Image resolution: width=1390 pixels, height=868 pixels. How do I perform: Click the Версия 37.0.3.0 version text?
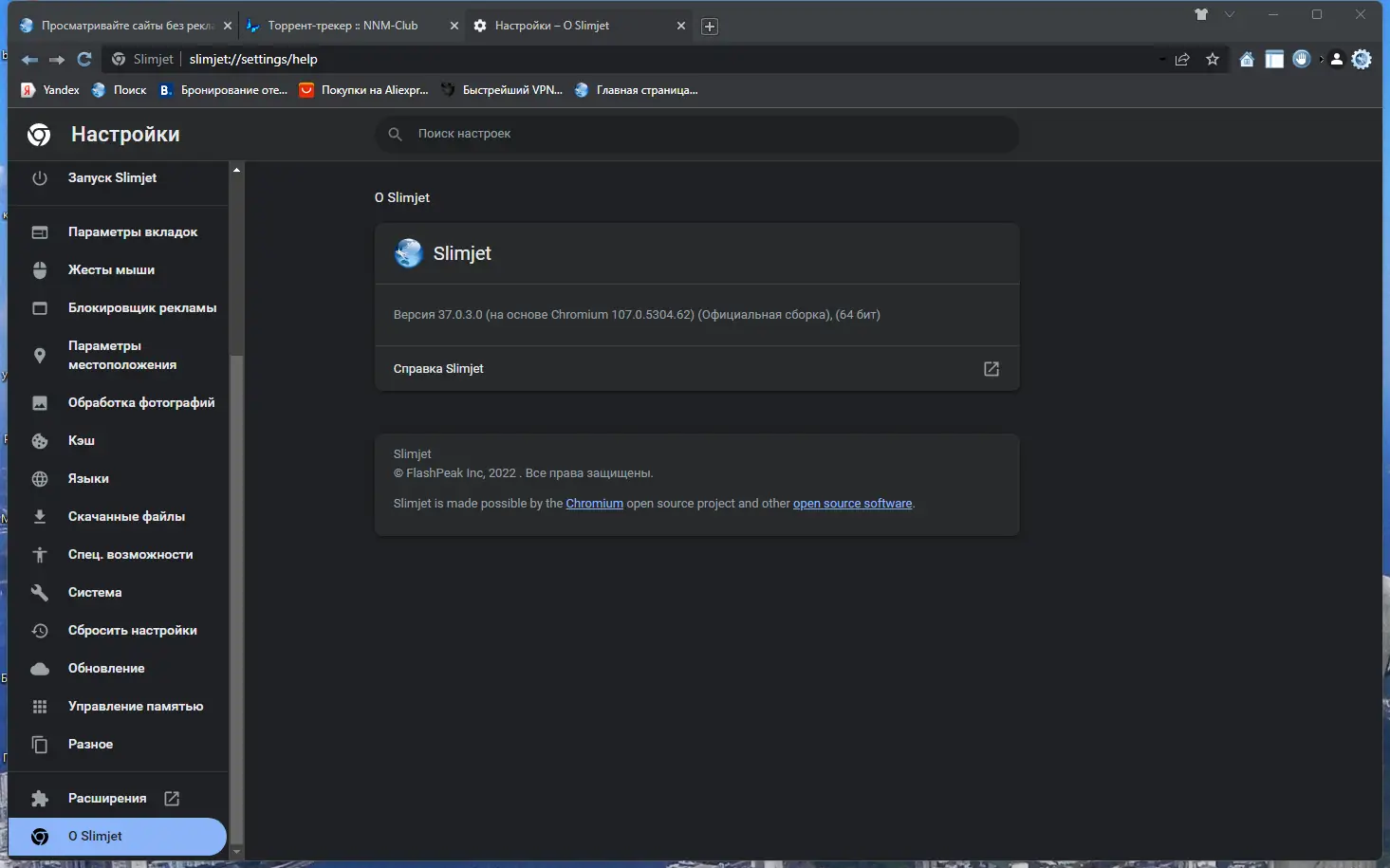pyautogui.click(x=637, y=315)
